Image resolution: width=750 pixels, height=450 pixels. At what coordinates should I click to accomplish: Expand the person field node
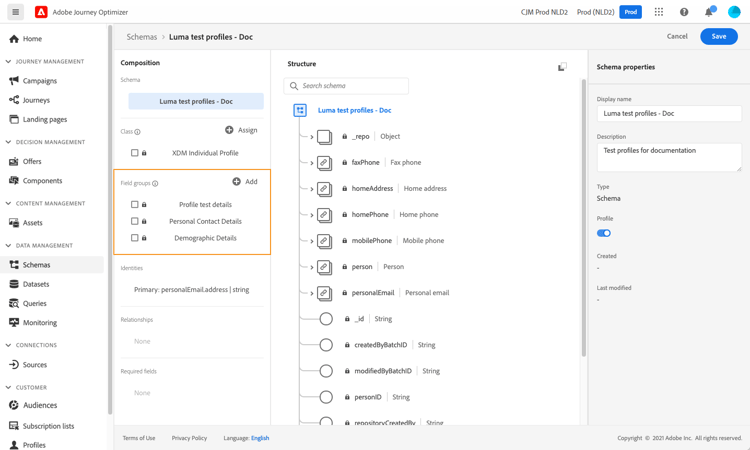pos(312,267)
